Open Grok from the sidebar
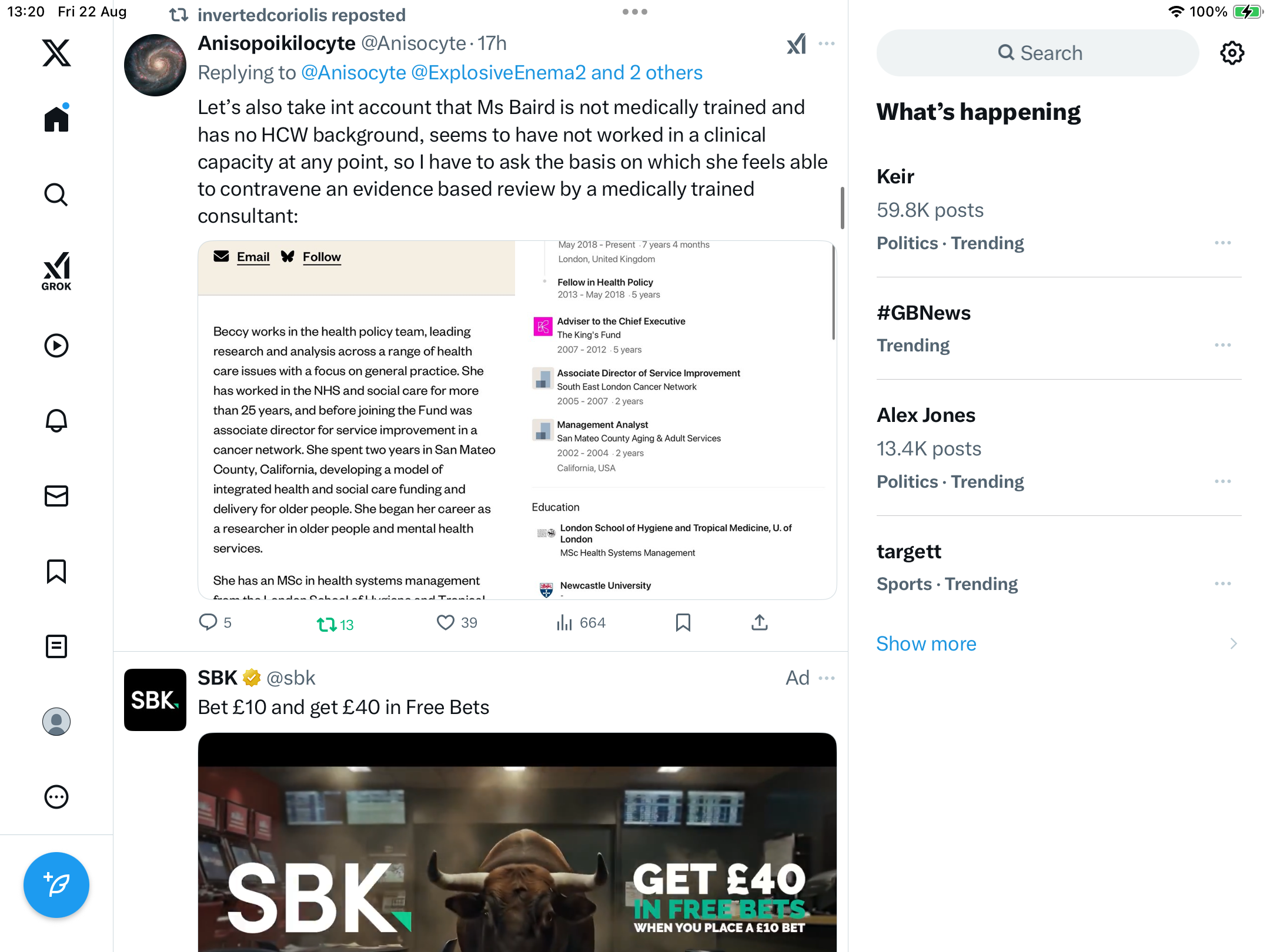This screenshot has height=952, width=1270. [x=56, y=271]
